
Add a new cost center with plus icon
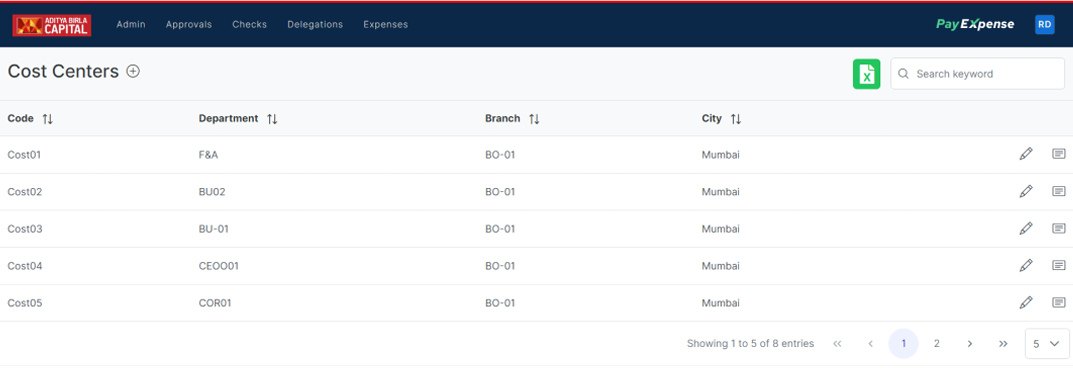(x=133, y=71)
